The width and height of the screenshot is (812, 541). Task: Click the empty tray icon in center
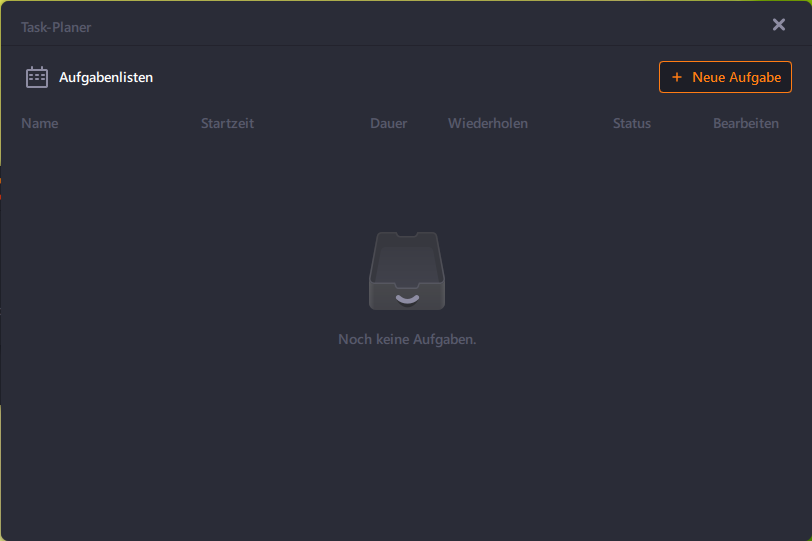[406, 271]
